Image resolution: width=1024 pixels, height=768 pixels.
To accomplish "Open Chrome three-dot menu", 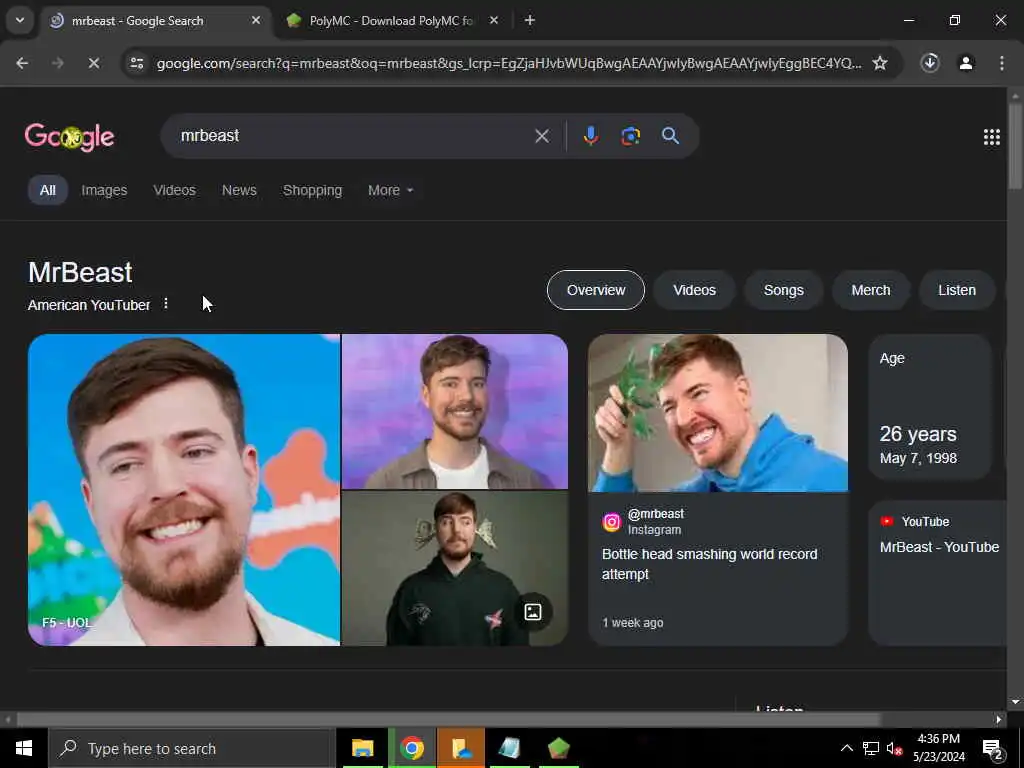I will click(1002, 63).
